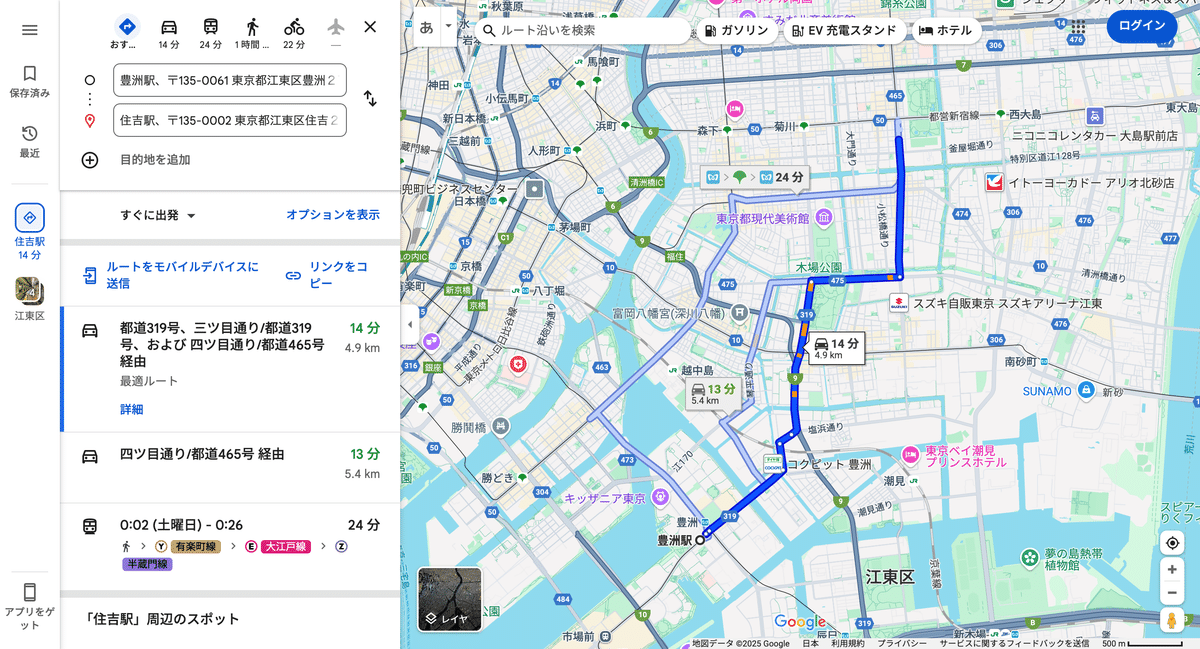Select the flight mode airplane tab
Viewport: 1200px width, 649px height.
pyautogui.click(x=335, y=33)
